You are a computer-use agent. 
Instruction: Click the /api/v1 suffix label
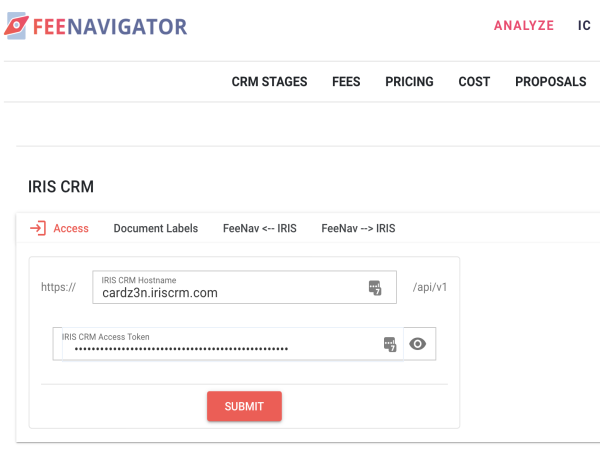430,287
